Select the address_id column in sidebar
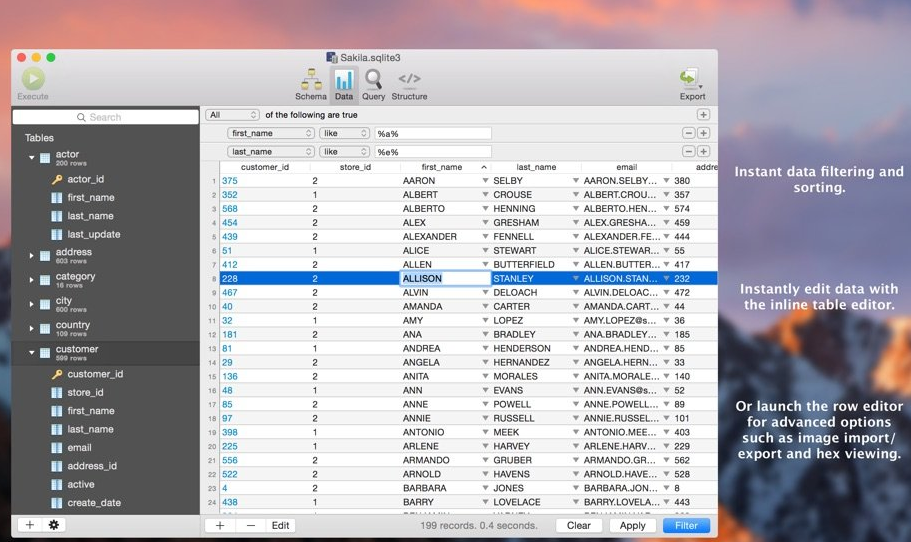911x542 pixels. click(x=92, y=466)
